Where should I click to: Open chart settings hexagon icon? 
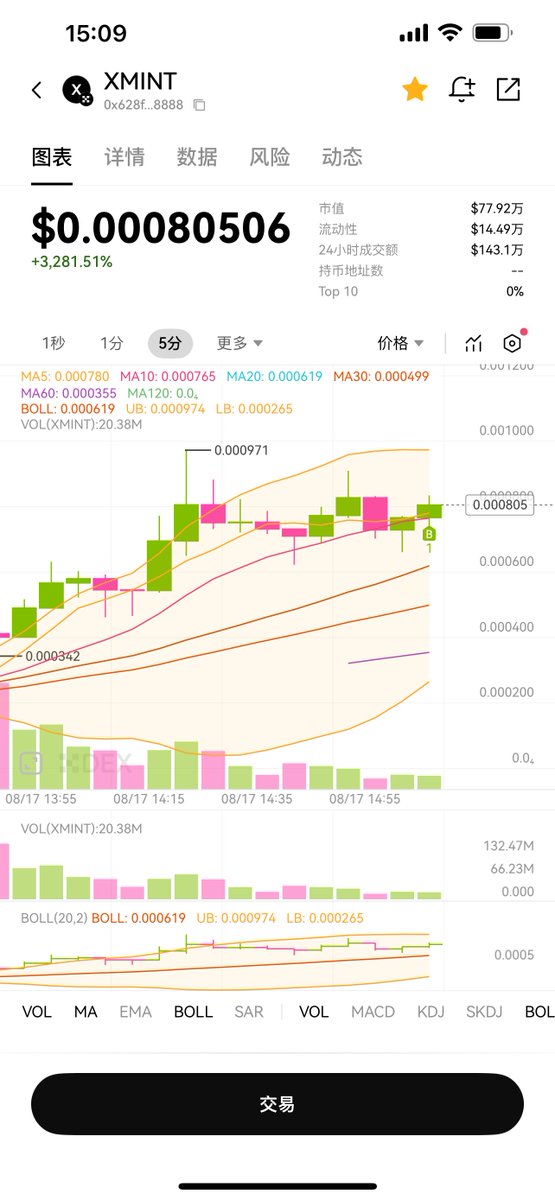point(512,343)
